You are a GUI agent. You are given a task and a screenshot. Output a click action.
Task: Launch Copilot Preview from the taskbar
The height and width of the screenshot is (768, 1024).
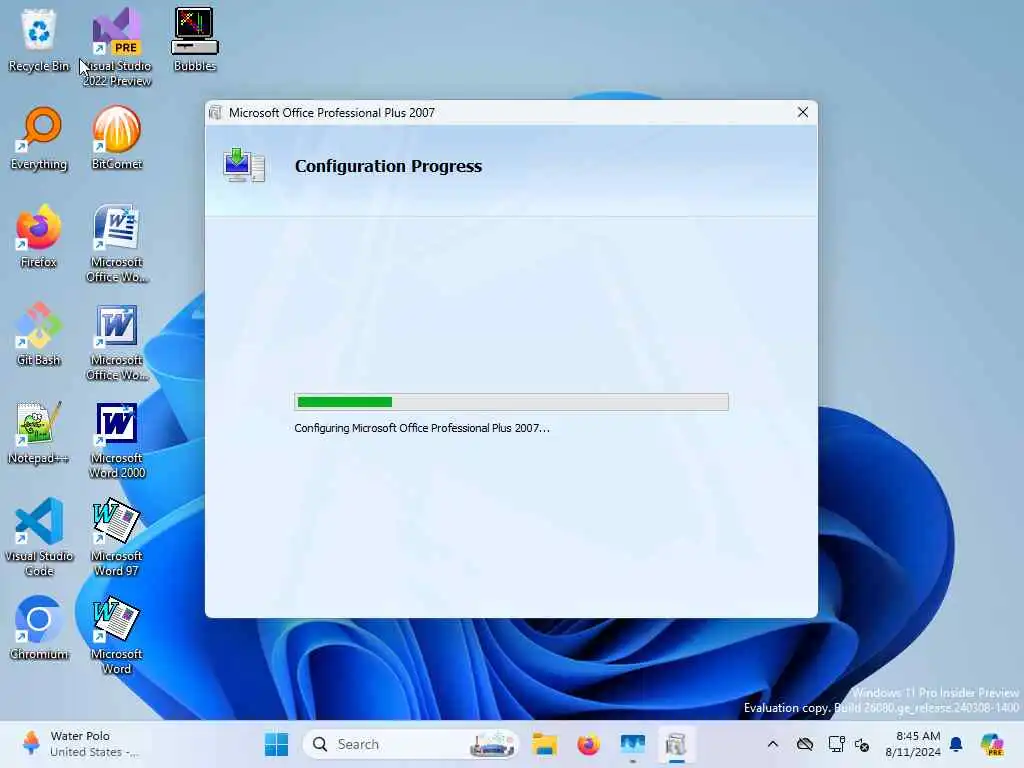tap(992, 744)
